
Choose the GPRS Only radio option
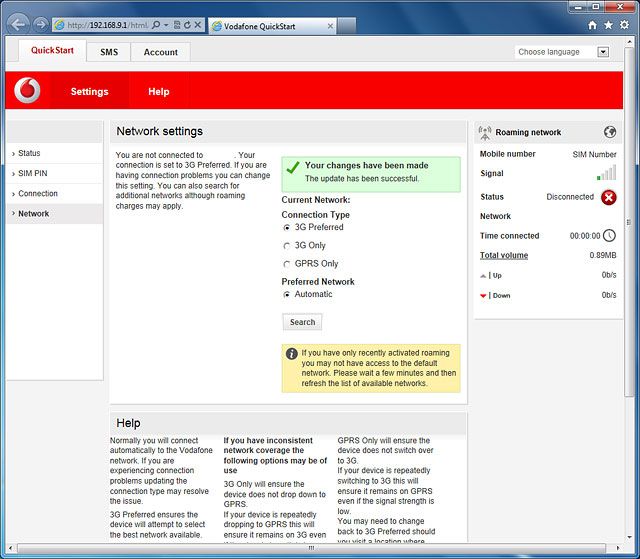pos(287,264)
